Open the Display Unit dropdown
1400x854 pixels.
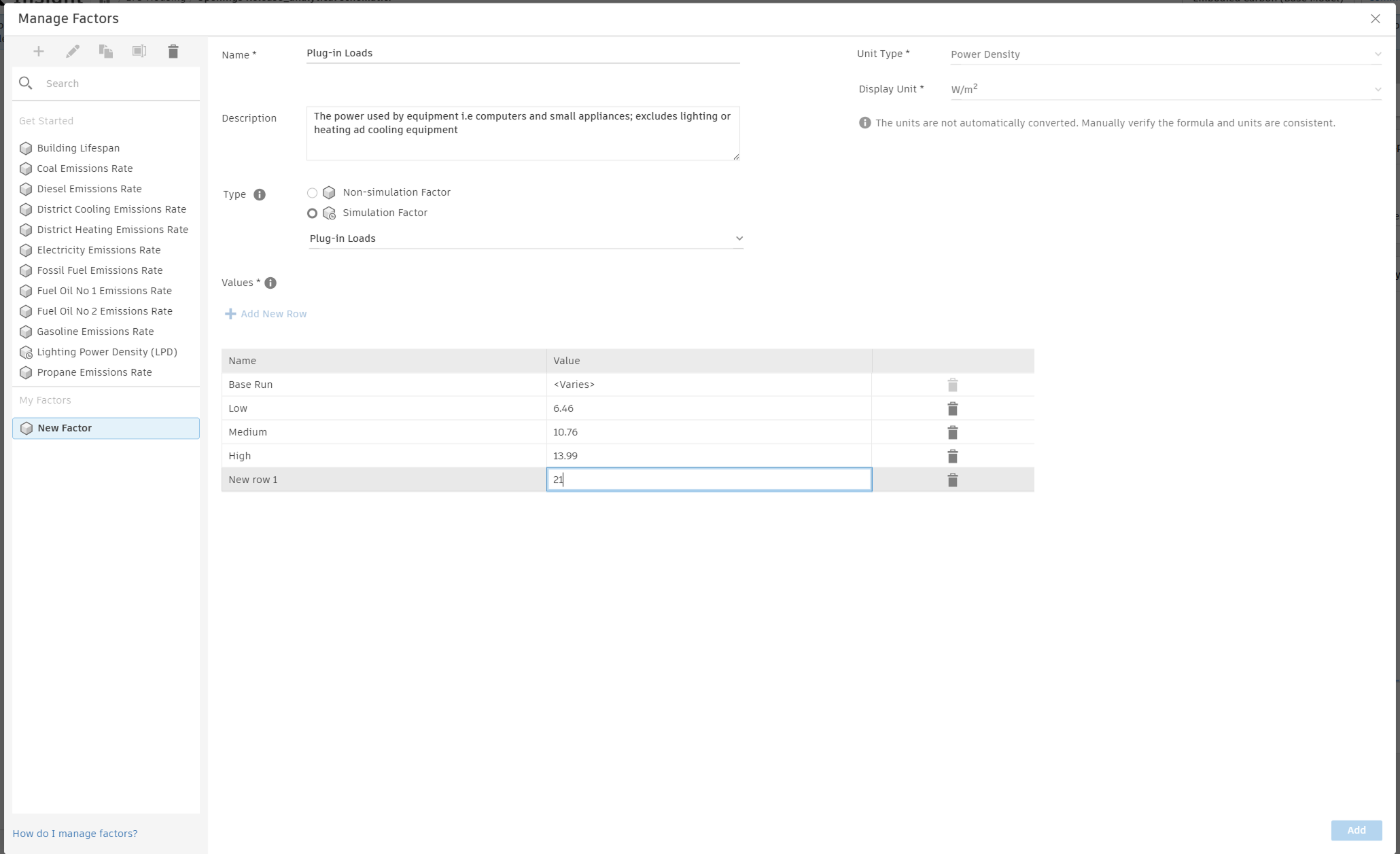[1377, 89]
